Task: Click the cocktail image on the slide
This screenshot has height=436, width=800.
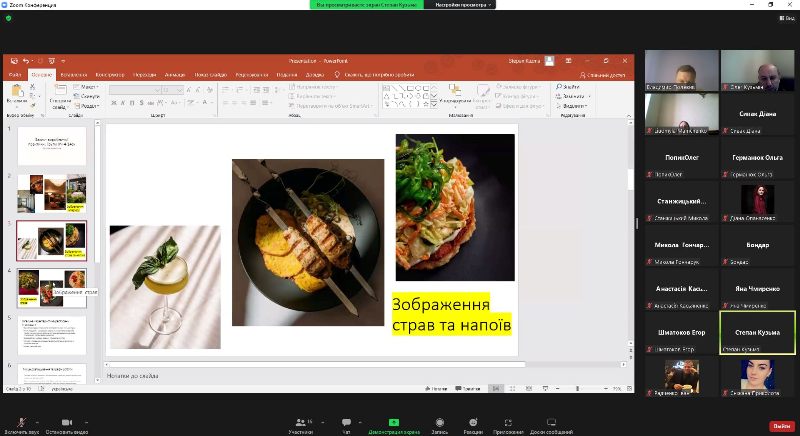Action: click(165, 287)
